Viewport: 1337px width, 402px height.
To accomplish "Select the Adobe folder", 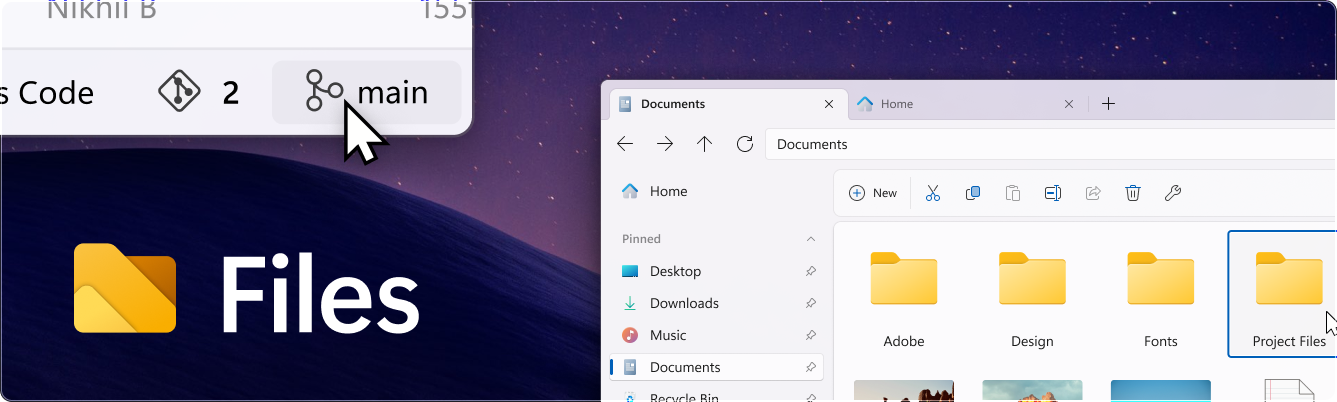I will (x=904, y=294).
